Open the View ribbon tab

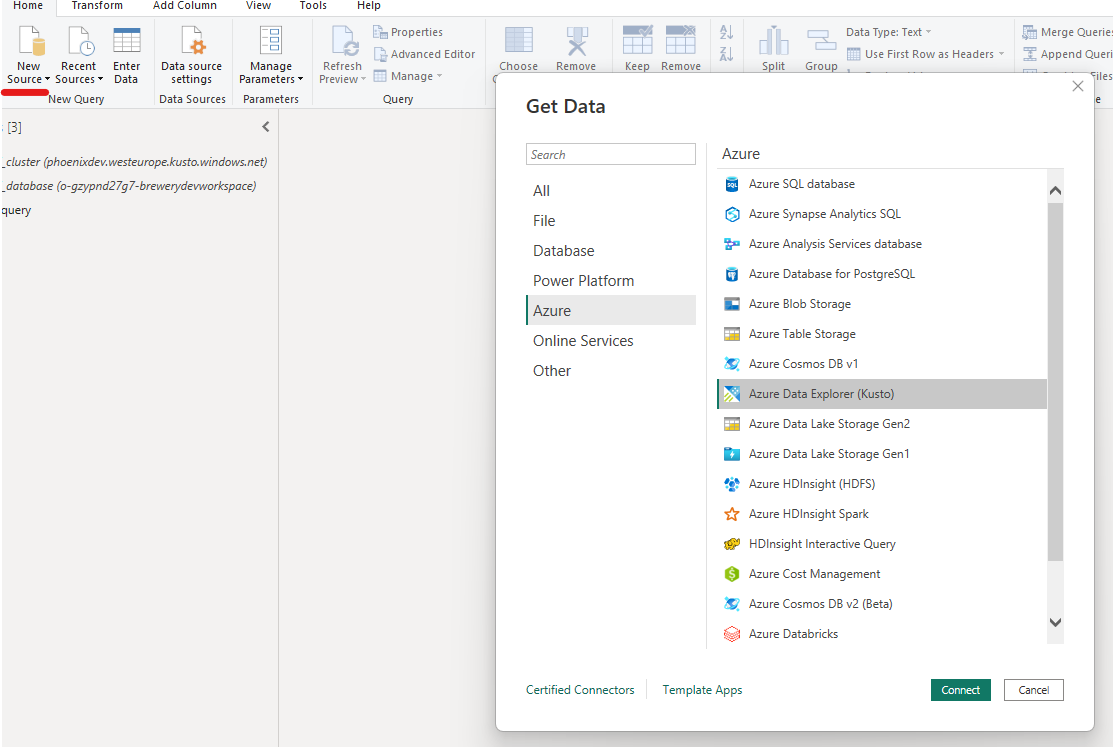(x=258, y=6)
